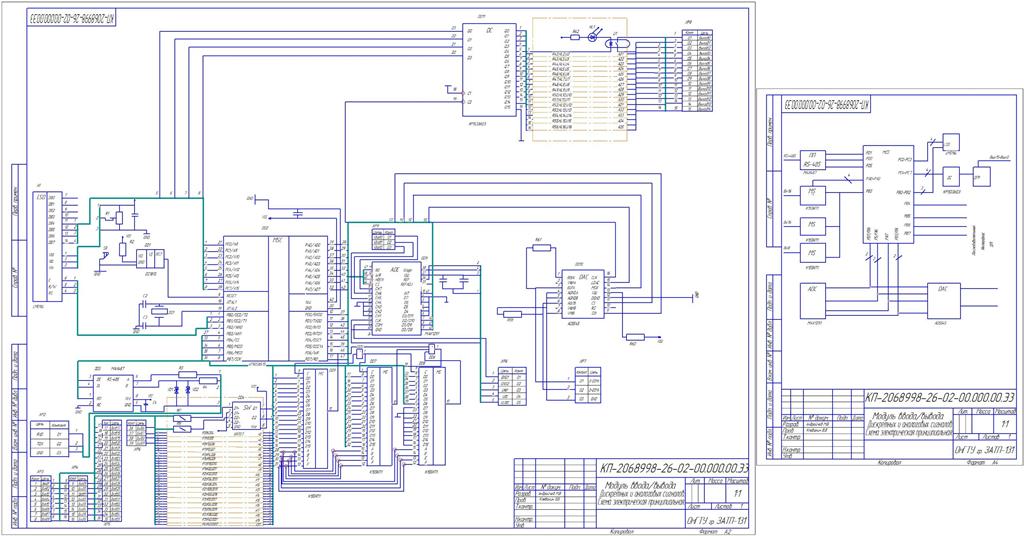Click the SW switch block on the A2 schematic
The image size is (1024, 536).
[x=246, y=417]
